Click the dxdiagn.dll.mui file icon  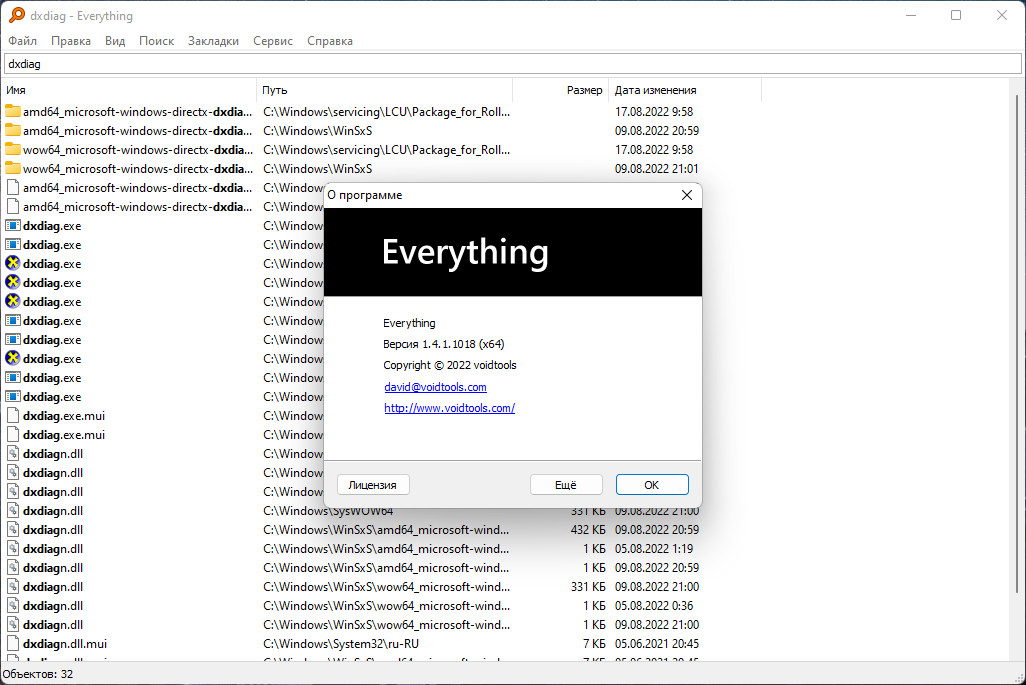pyautogui.click(x=13, y=644)
